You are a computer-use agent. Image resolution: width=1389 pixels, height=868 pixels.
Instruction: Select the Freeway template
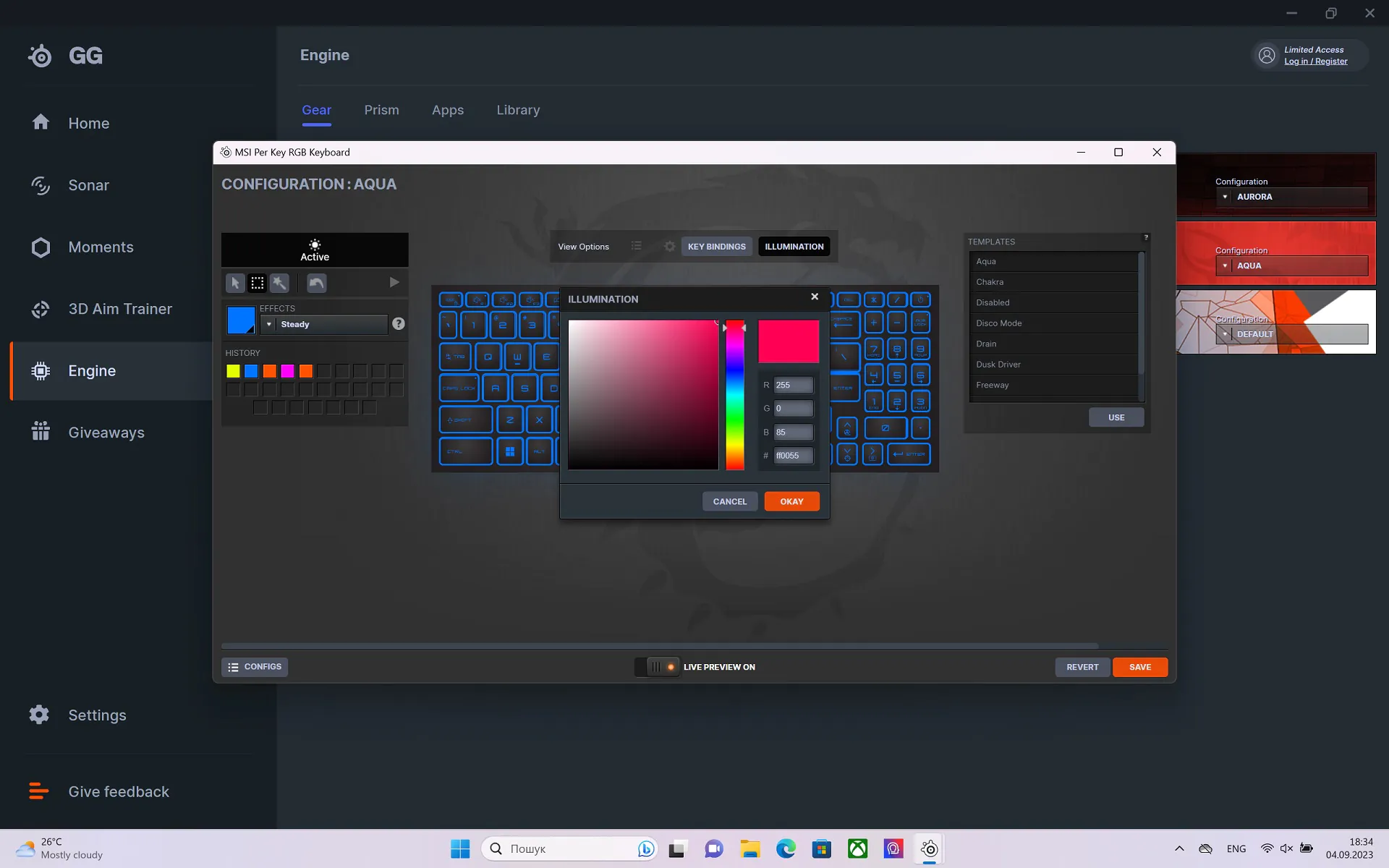[x=1053, y=385]
